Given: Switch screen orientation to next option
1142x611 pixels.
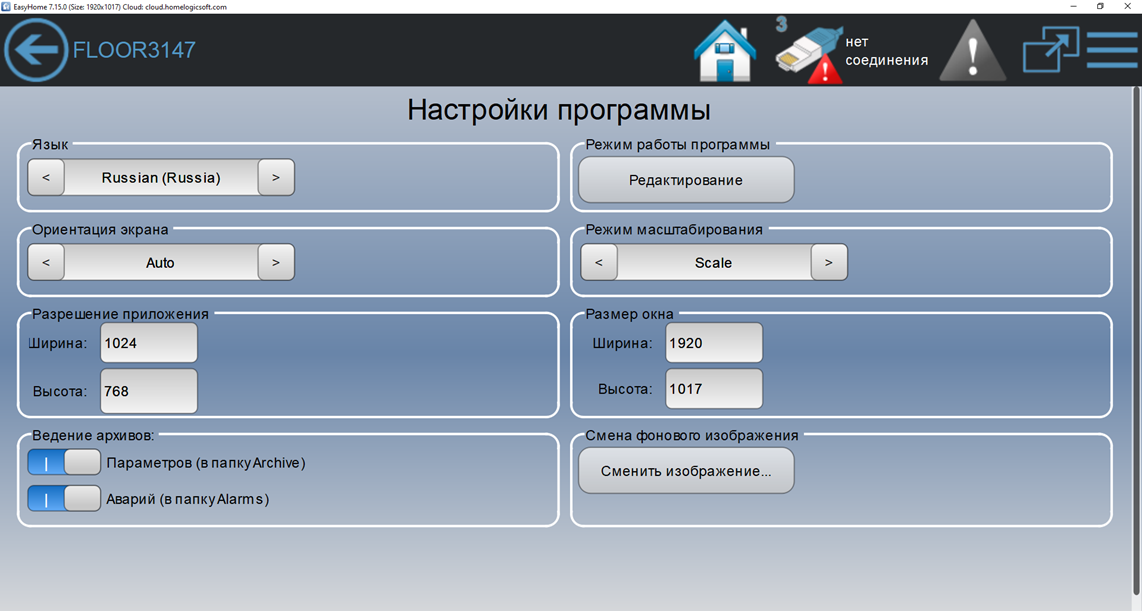Looking at the screenshot, I should tap(276, 263).
